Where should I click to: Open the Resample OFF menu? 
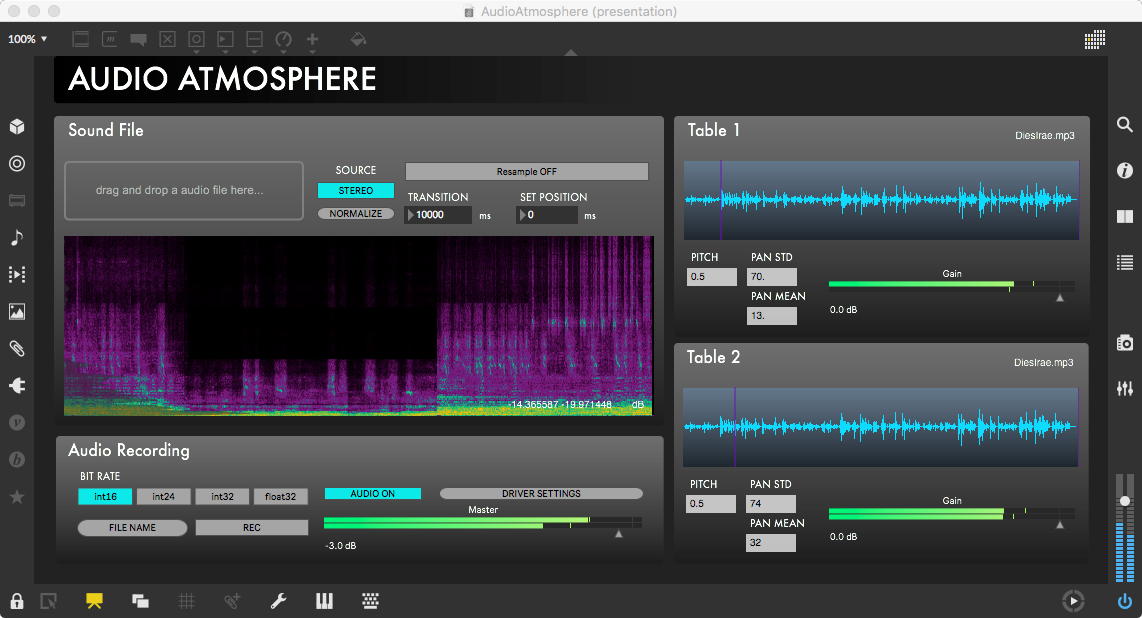point(527,172)
